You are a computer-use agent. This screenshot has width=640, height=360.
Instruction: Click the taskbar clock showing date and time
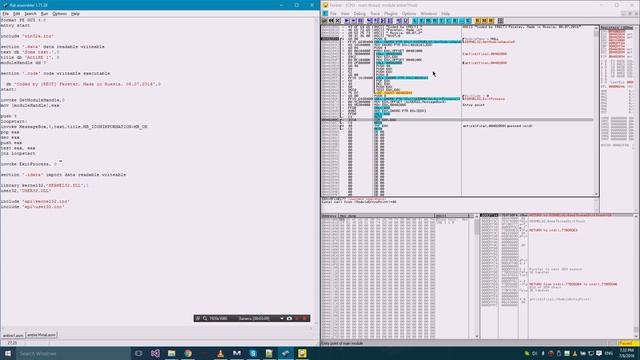coord(627,353)
